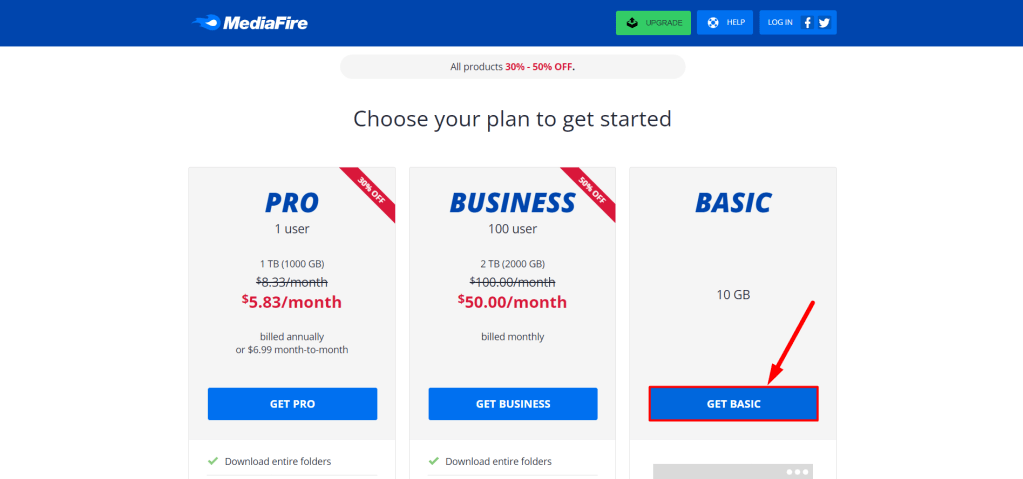The height and width of the screenshot is (479, 1023).
Task: Click the BASIC plan title
Action: tap(733, 202)
